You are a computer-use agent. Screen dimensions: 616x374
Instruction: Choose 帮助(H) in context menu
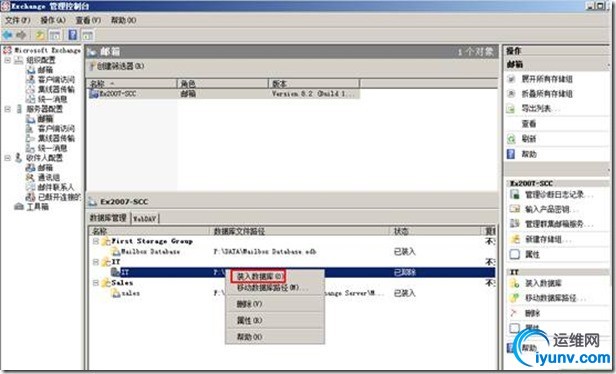click(274, 337)
